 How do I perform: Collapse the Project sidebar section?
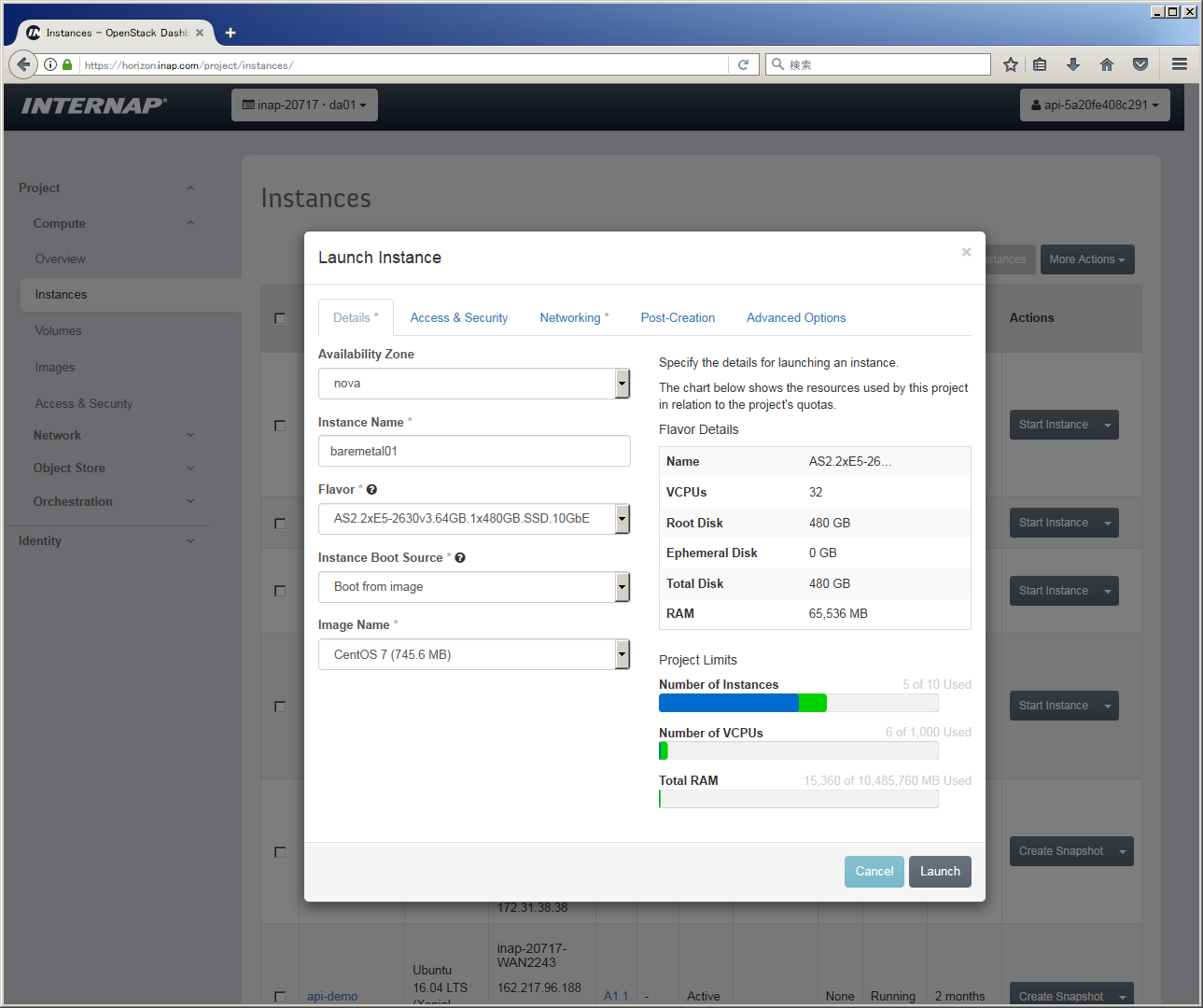[106, 188]
